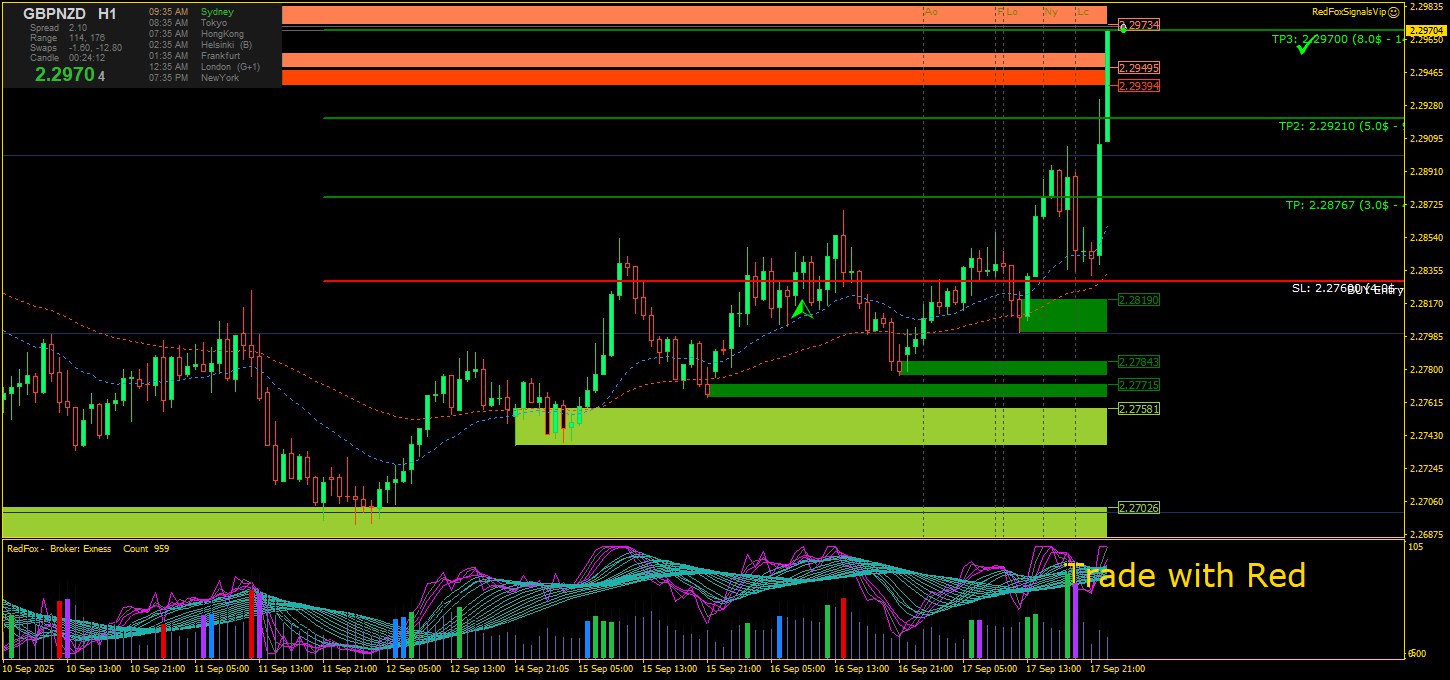Click the 2.28190 demand zone label
This screenshot has height=680, width=1450.
point(1139,300)
